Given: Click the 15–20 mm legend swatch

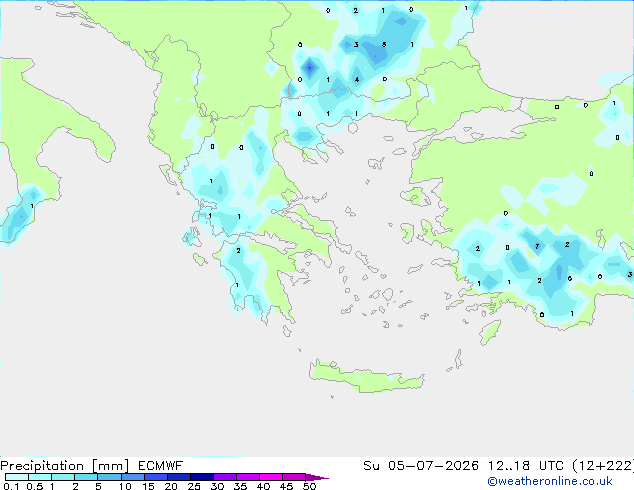Looking at the screenshot, I should [156, 477].
